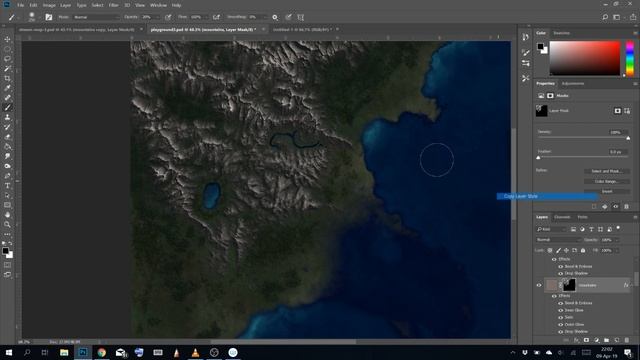Open the Smoothing value dropdown
Image resolution: width=640 pixels, height=360 pixels.
click(265, 17)
